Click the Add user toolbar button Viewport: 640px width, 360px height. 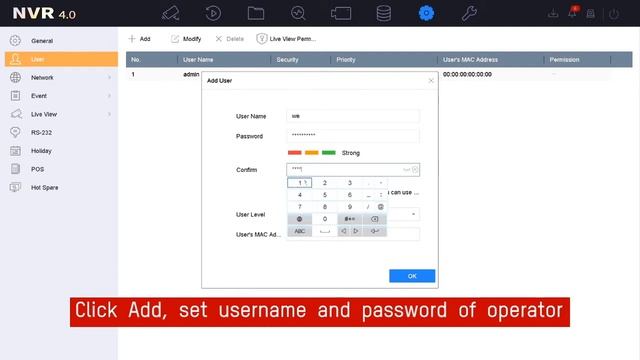pos(140,39)
